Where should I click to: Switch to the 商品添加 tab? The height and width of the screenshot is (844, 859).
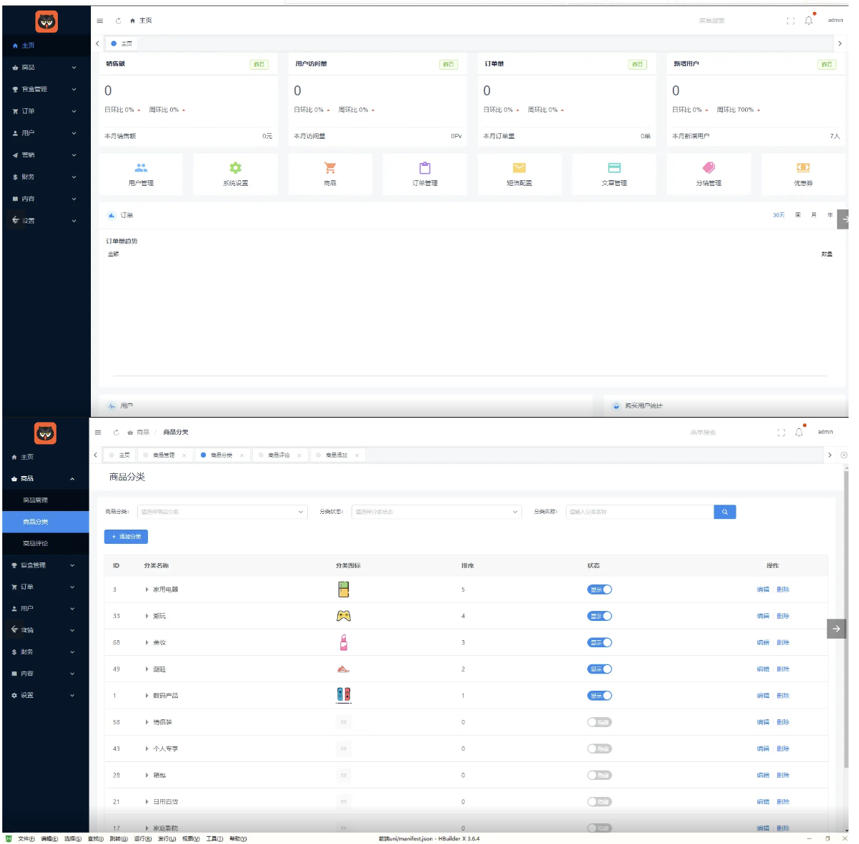click(336, 455)
